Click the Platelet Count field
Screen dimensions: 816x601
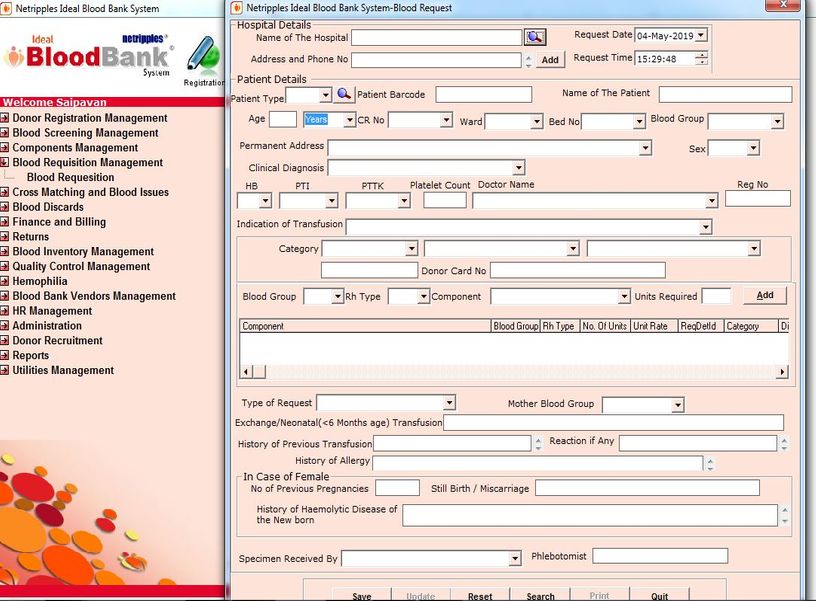(444, 200)
